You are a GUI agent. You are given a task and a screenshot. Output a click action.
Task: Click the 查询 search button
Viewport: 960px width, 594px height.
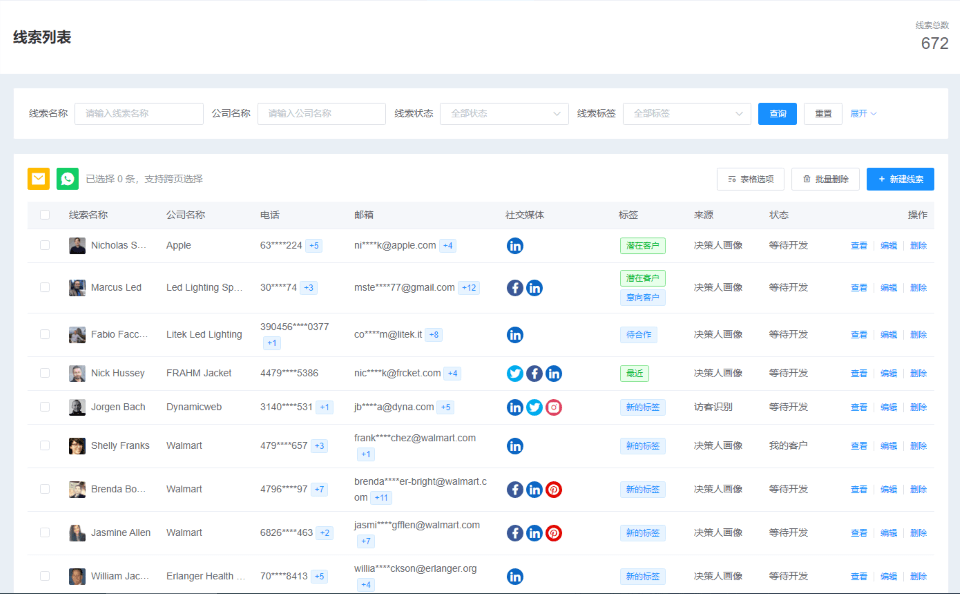[777, 114]
